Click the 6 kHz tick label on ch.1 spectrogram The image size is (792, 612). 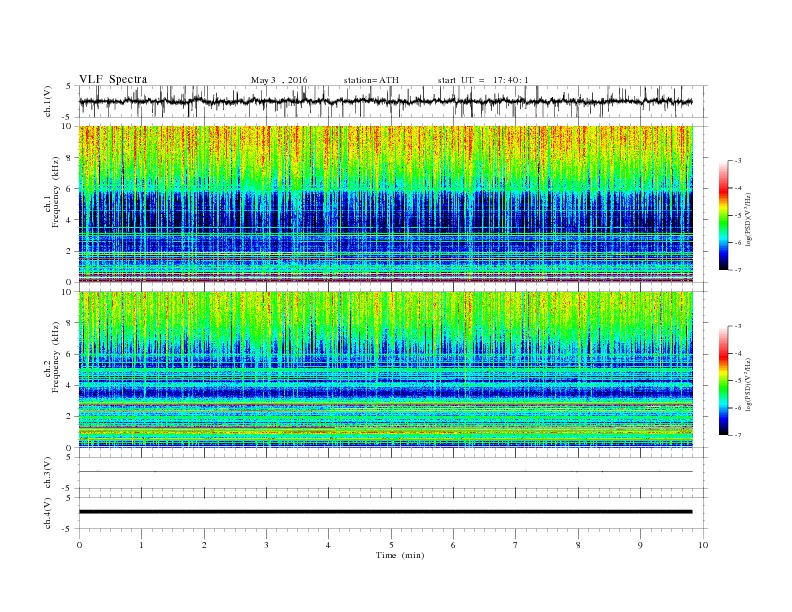pos(70,188)
